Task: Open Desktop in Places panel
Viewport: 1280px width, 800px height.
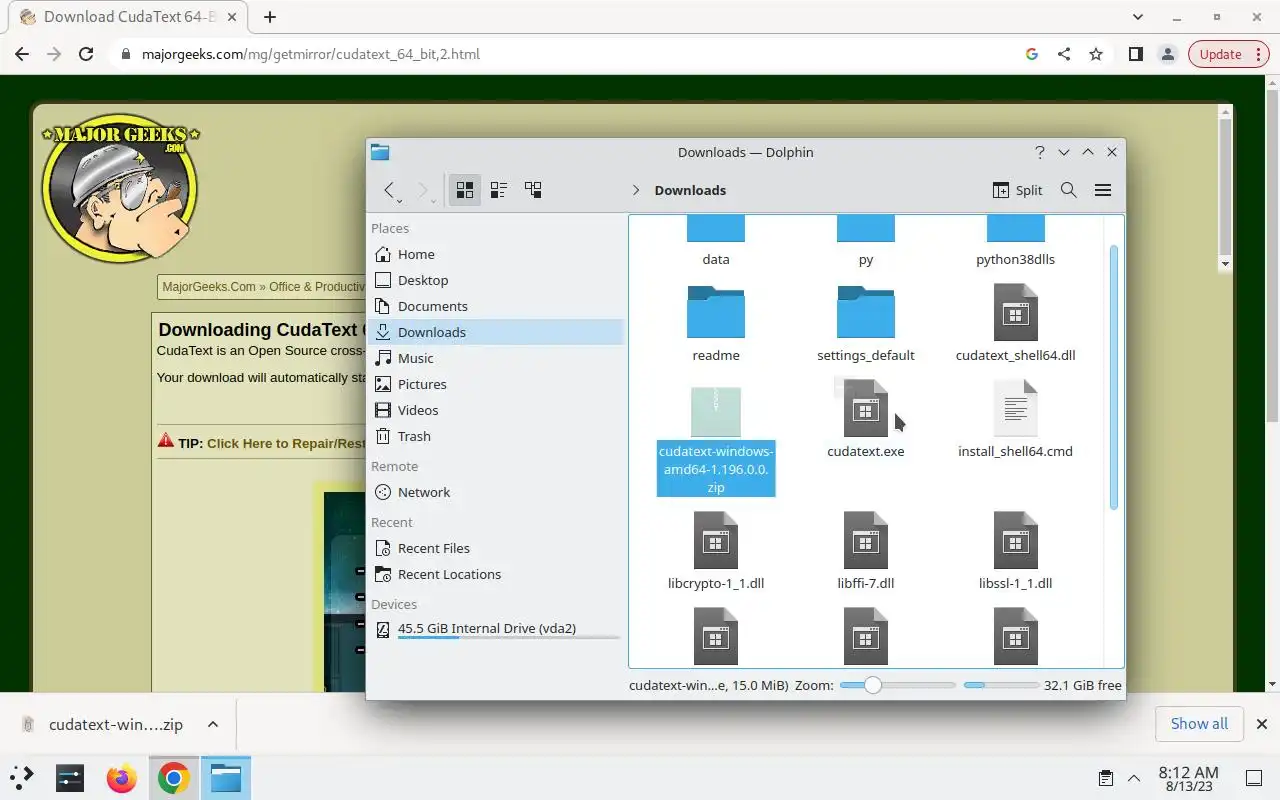Action: tap(496, 280)
